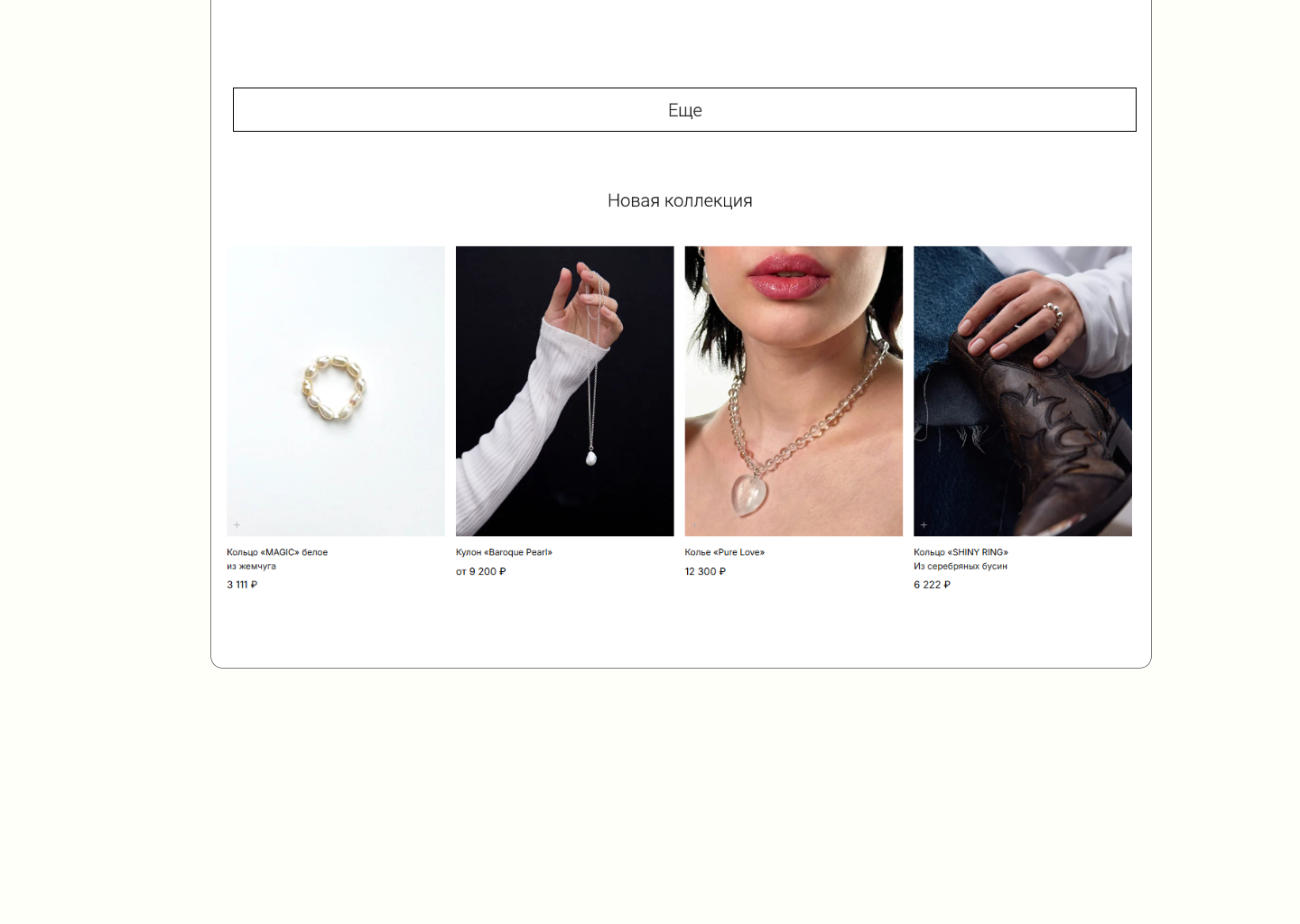1300x924 pixels.
Task: Click the Из серебряных бусин subtitle
Action: tap(960, 567)
